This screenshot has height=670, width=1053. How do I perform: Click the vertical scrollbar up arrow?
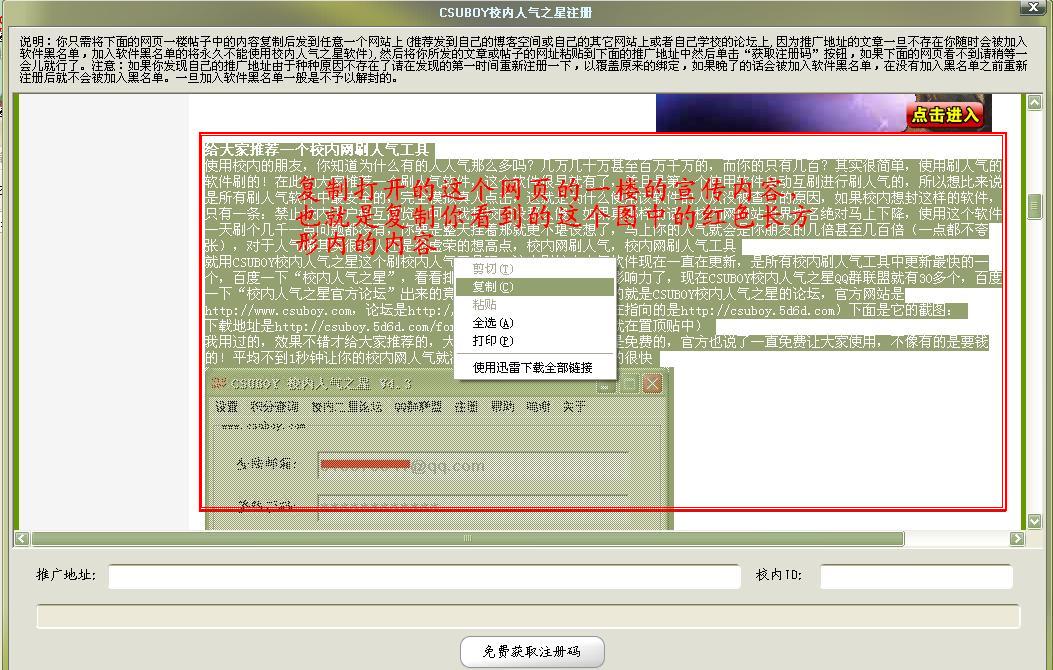[x=1034, y=102]
